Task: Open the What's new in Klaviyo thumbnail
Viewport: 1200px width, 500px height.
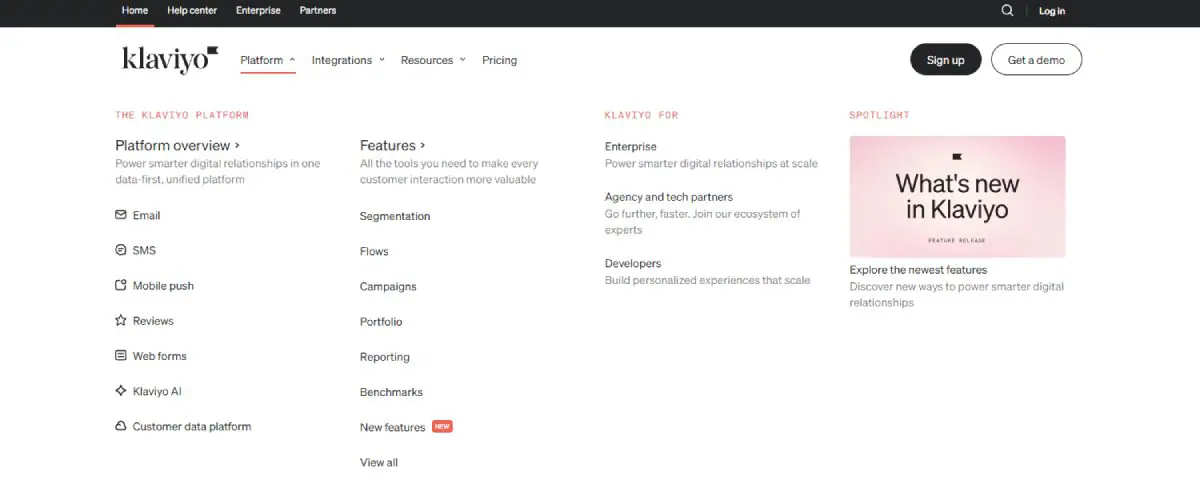Action: click(x=957, y=197)
